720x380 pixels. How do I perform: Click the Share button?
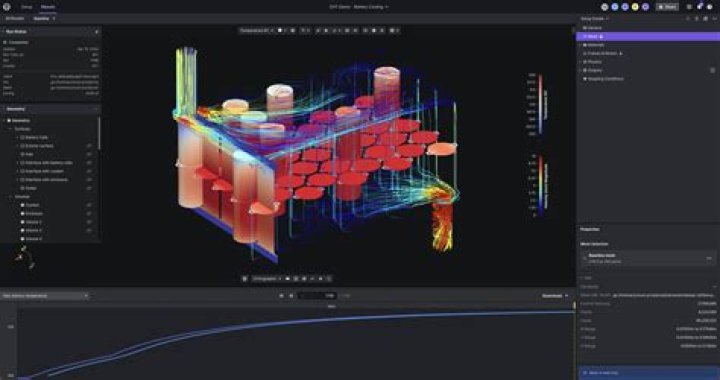pyautogui.click(x=667, y=7)
